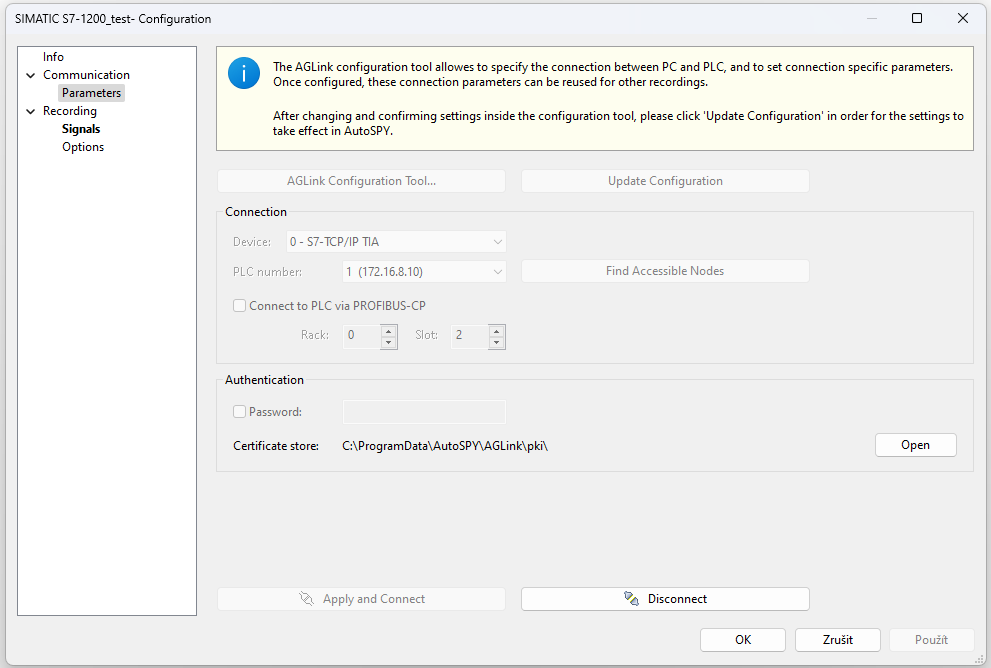Screen dimensions: 991x668
Task: Click the Open certificate store button
Action: click(915, 445)
